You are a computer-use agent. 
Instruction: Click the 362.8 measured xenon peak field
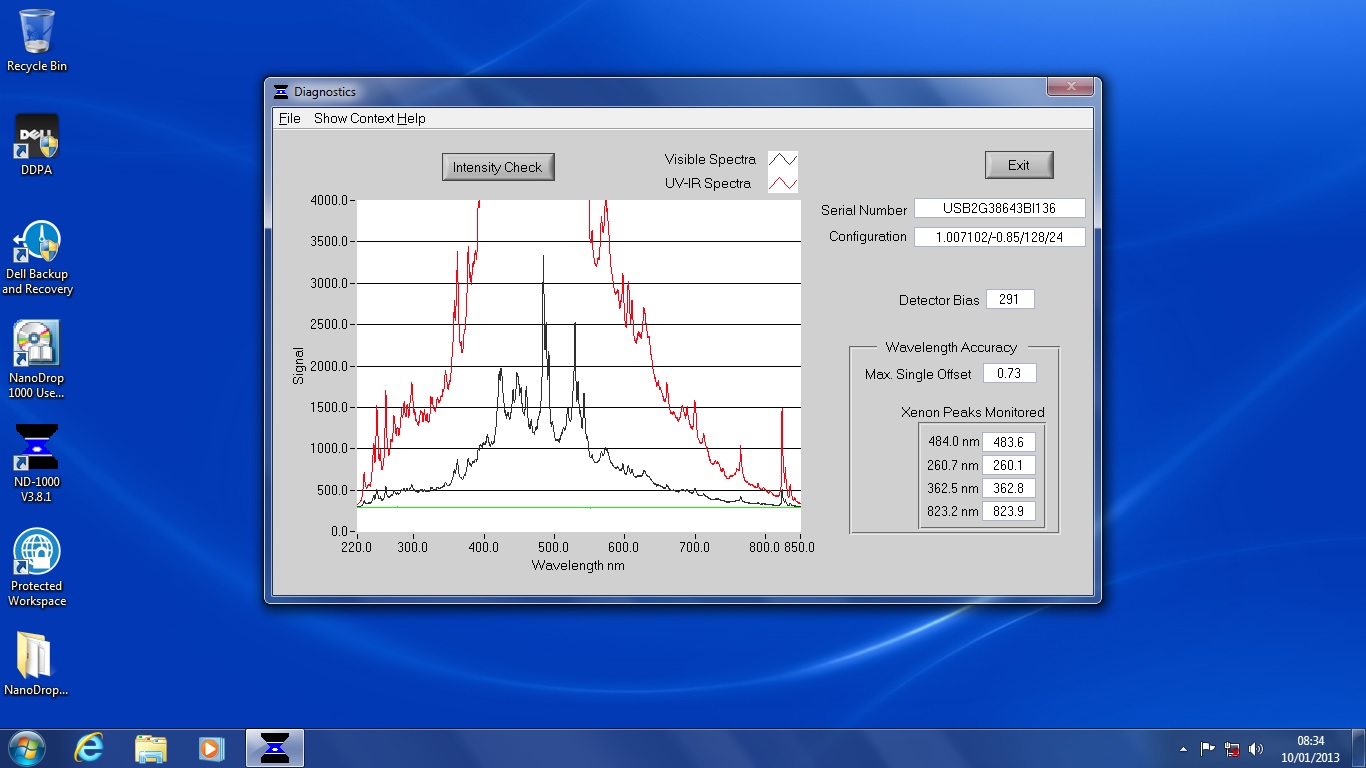point(1008,488)
